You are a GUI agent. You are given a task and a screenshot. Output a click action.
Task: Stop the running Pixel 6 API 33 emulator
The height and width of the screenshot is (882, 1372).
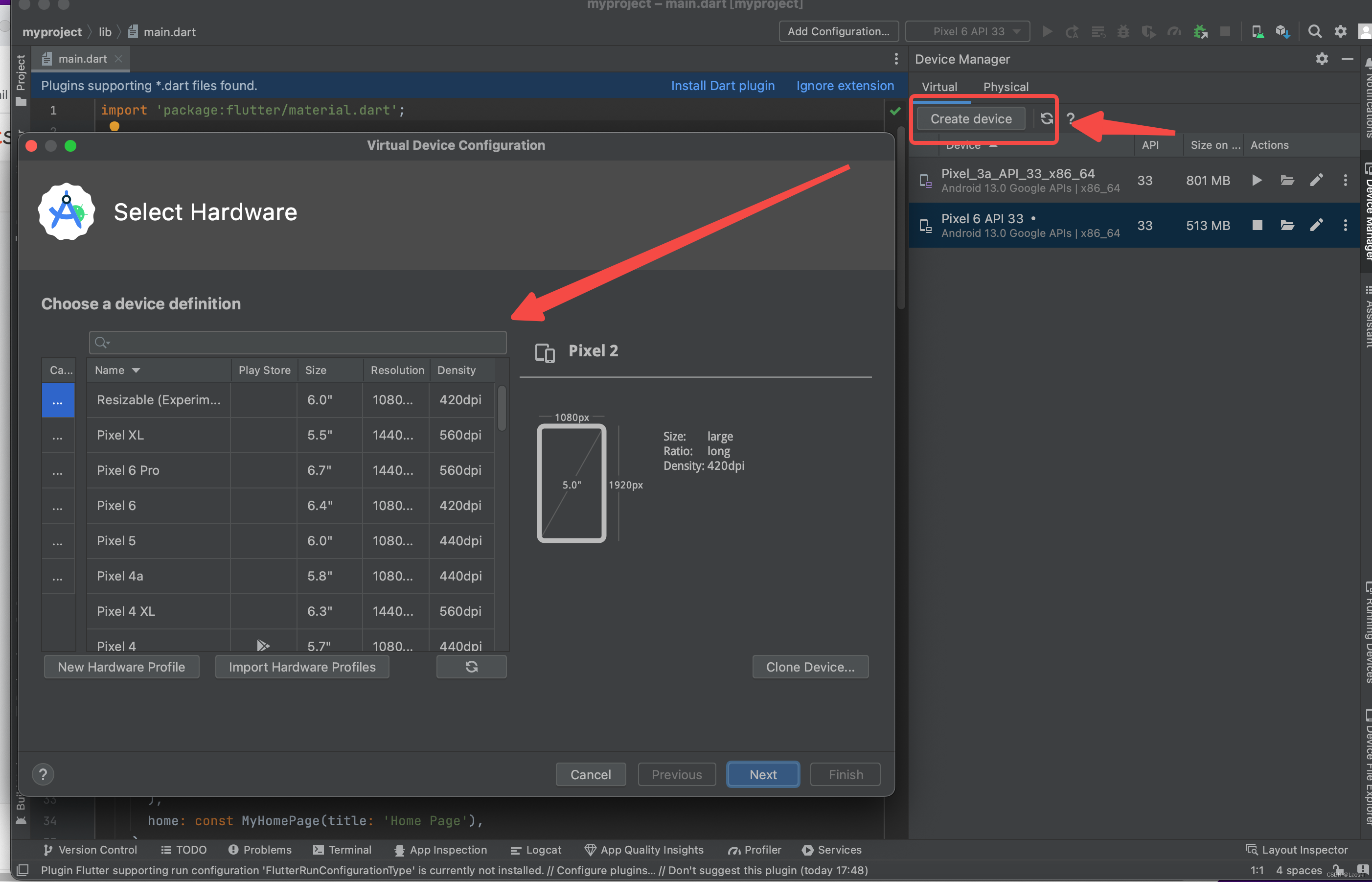[1257, 225]
